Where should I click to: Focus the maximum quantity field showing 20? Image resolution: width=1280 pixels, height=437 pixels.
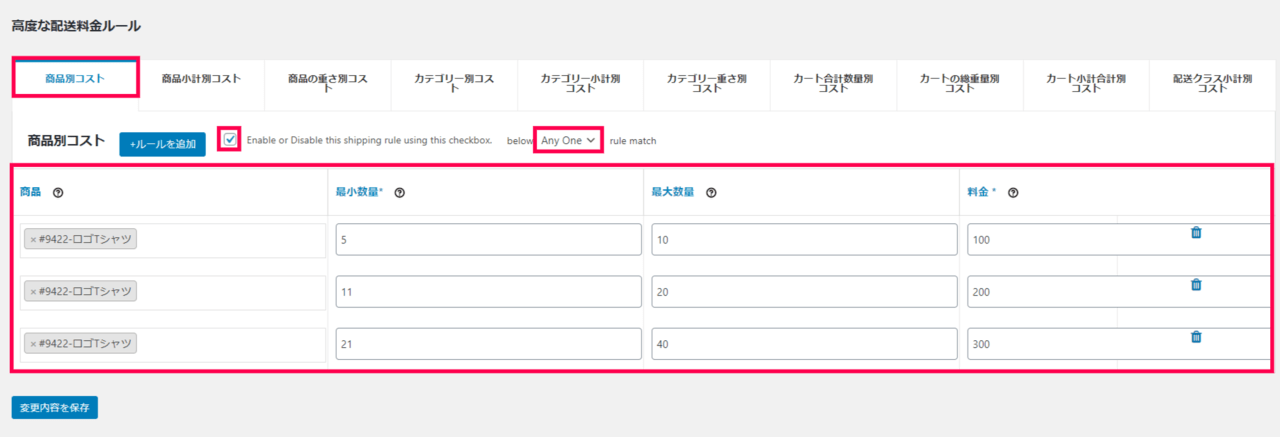click(803, 292)
